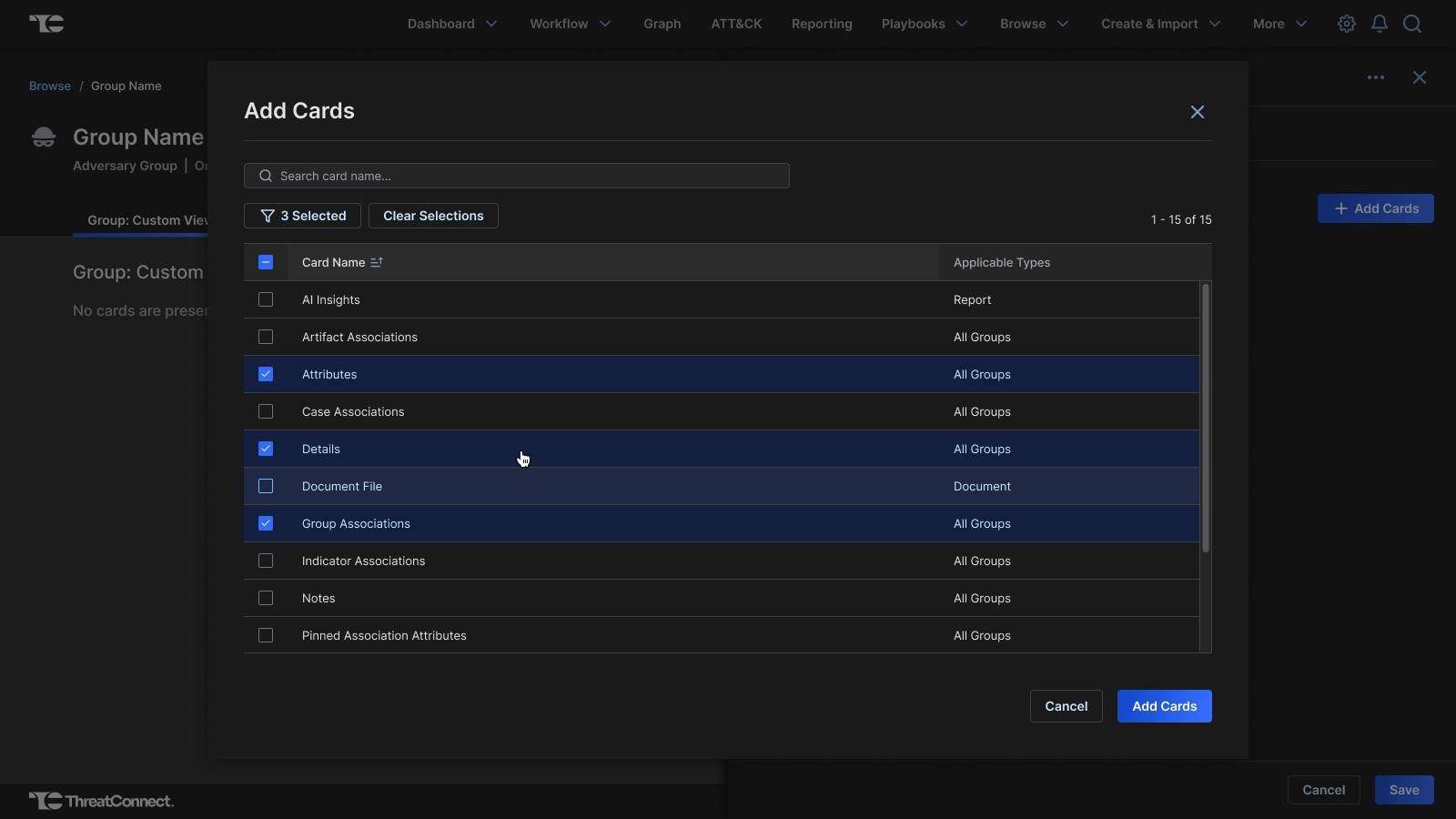Open the ATT&CK menu item
The height and width of the screenshot is (819, 1456).
coord(736,24)
